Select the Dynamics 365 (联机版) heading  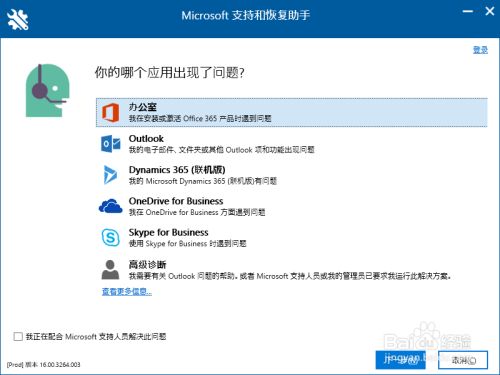(177, 170)
